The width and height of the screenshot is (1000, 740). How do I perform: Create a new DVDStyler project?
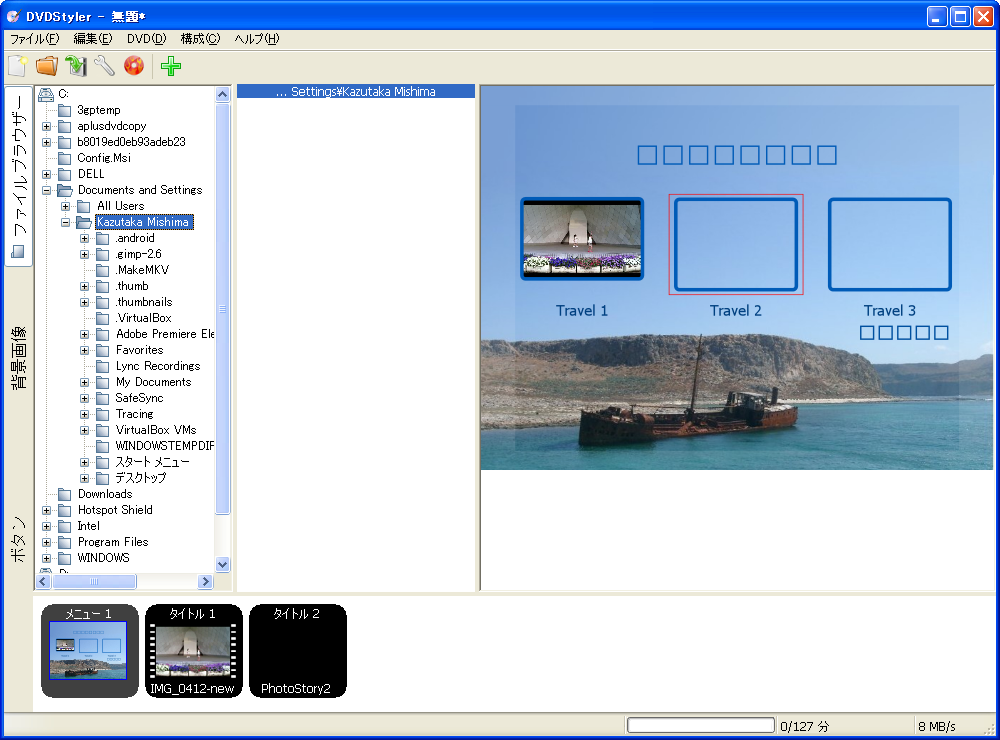[x=17, y=66]
